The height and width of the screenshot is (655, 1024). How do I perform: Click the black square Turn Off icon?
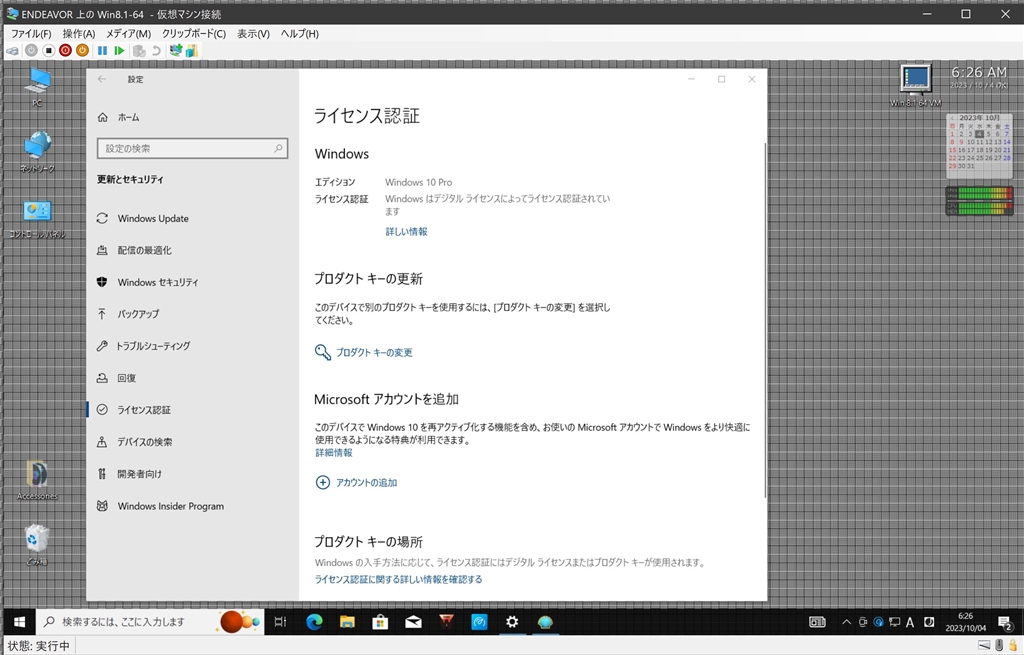[48, 50]
